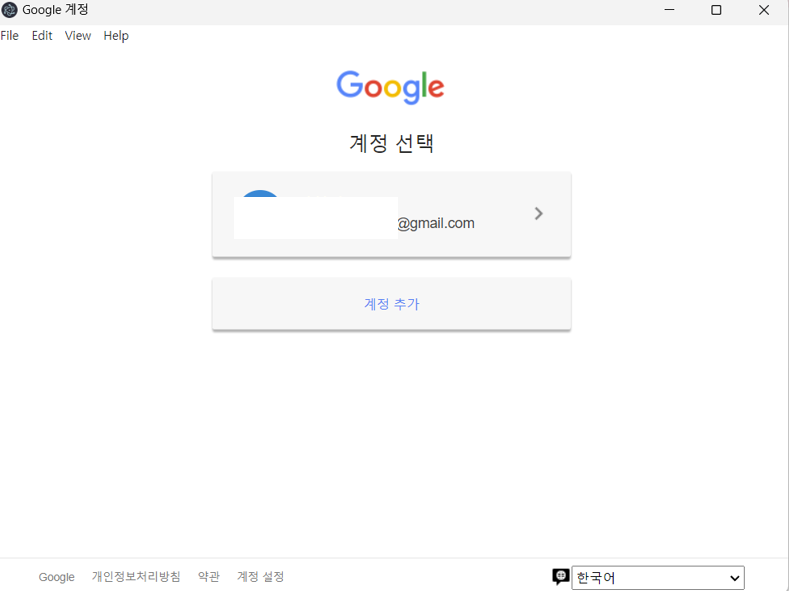Open the 한국어 language dropdown
This screenshot has width=789, height=591.
658,577
